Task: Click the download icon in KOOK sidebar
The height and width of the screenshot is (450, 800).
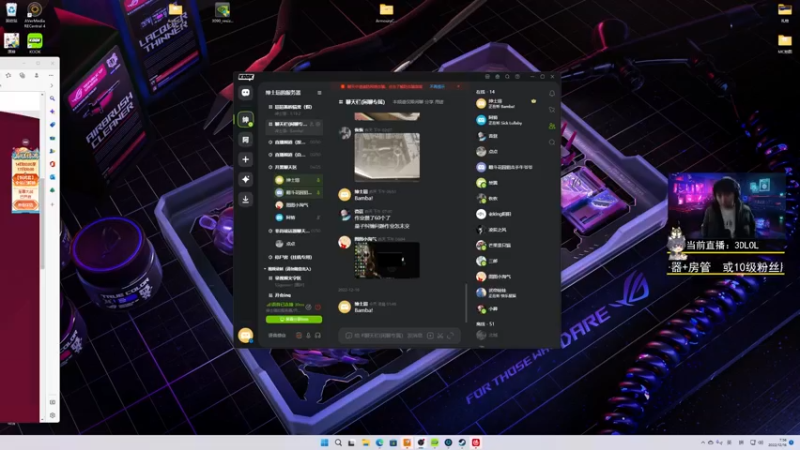Action: click(245, 199)
